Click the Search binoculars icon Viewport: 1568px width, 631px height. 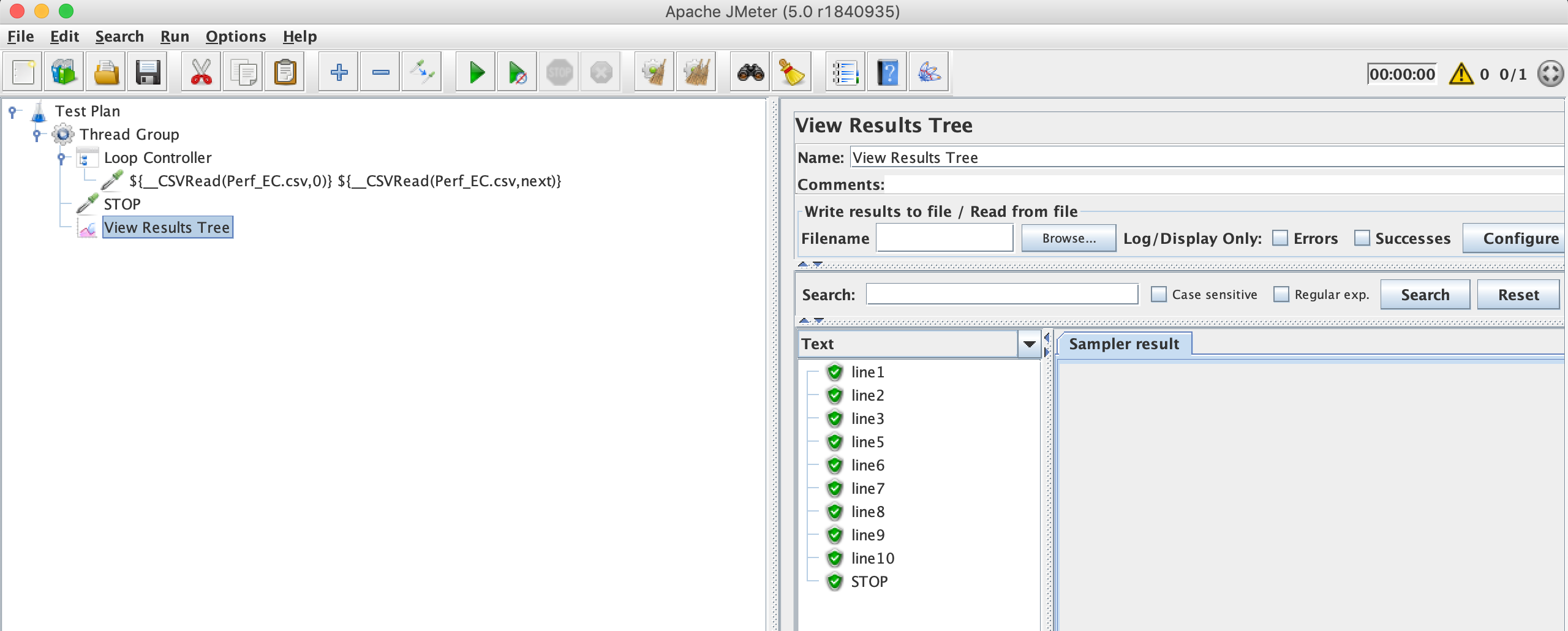[750, 73]
